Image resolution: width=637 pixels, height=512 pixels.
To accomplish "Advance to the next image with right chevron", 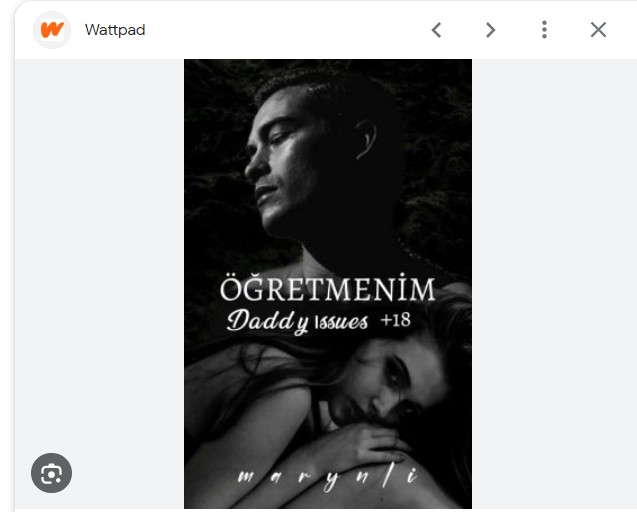I will coord(490,30).
